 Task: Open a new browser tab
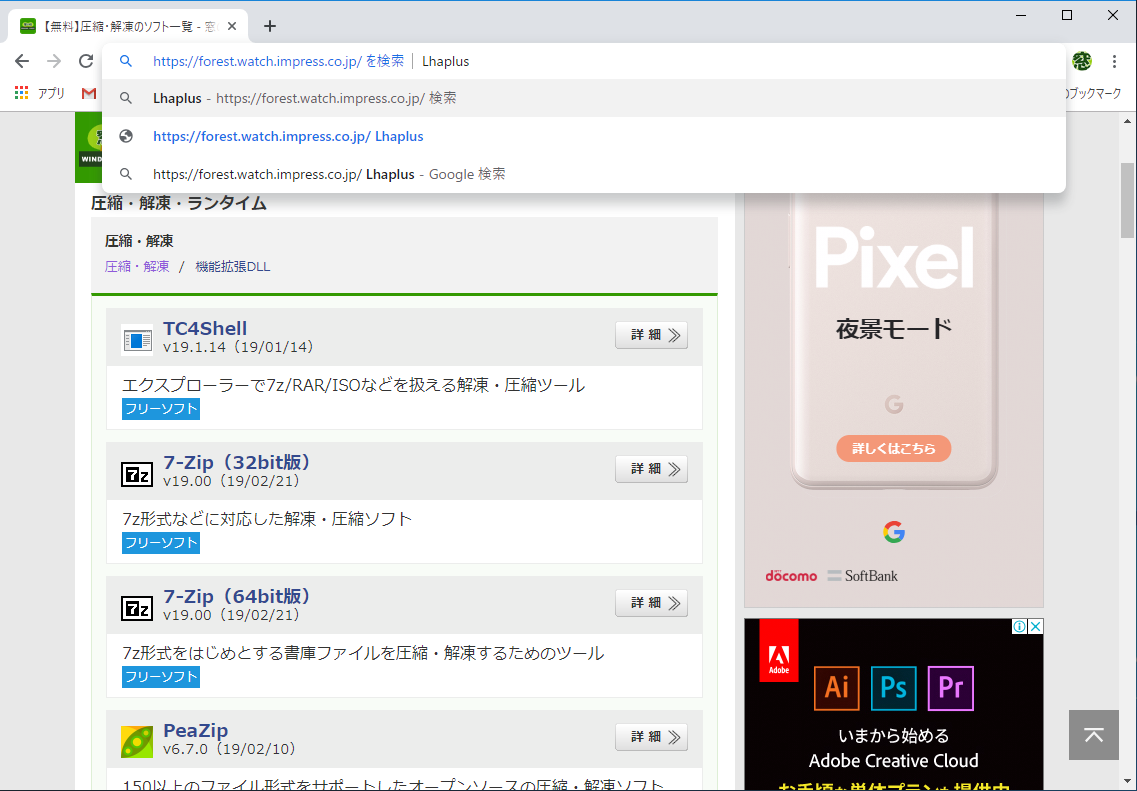click(x=269, y=26)
